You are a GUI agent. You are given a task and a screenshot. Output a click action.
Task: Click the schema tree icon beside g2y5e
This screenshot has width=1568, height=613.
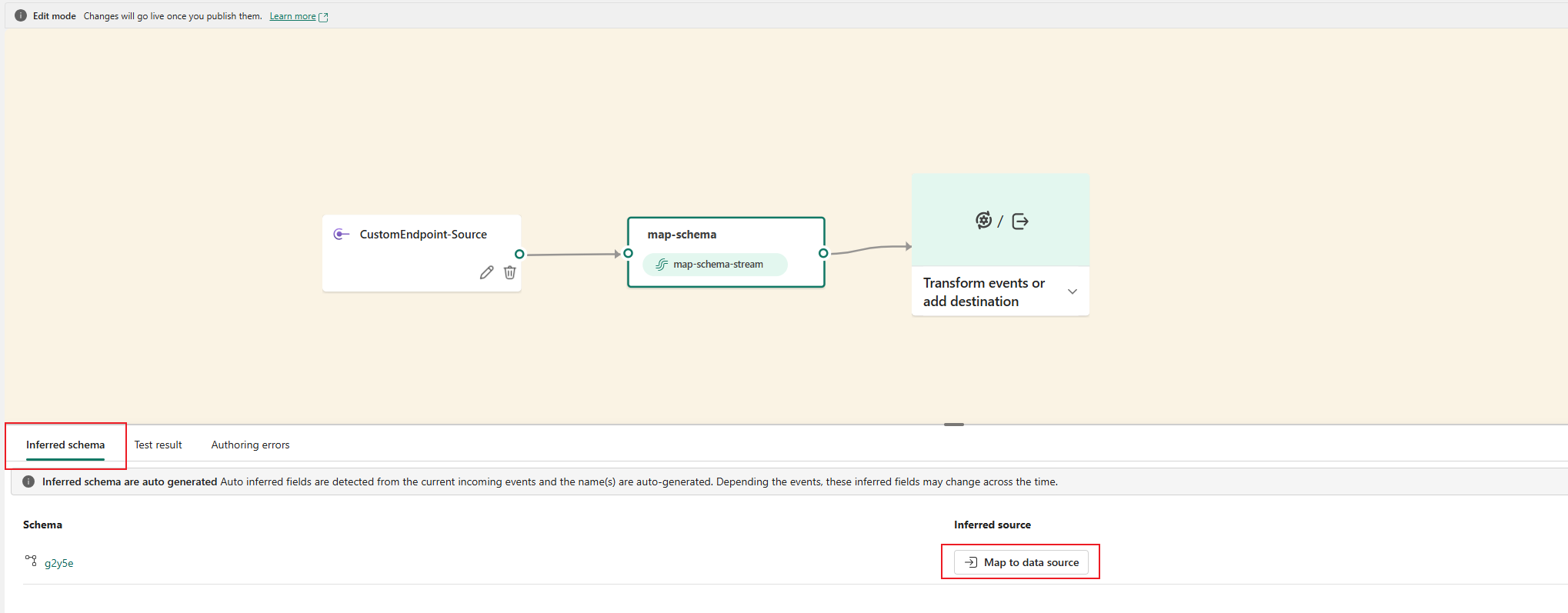point(31,561)
